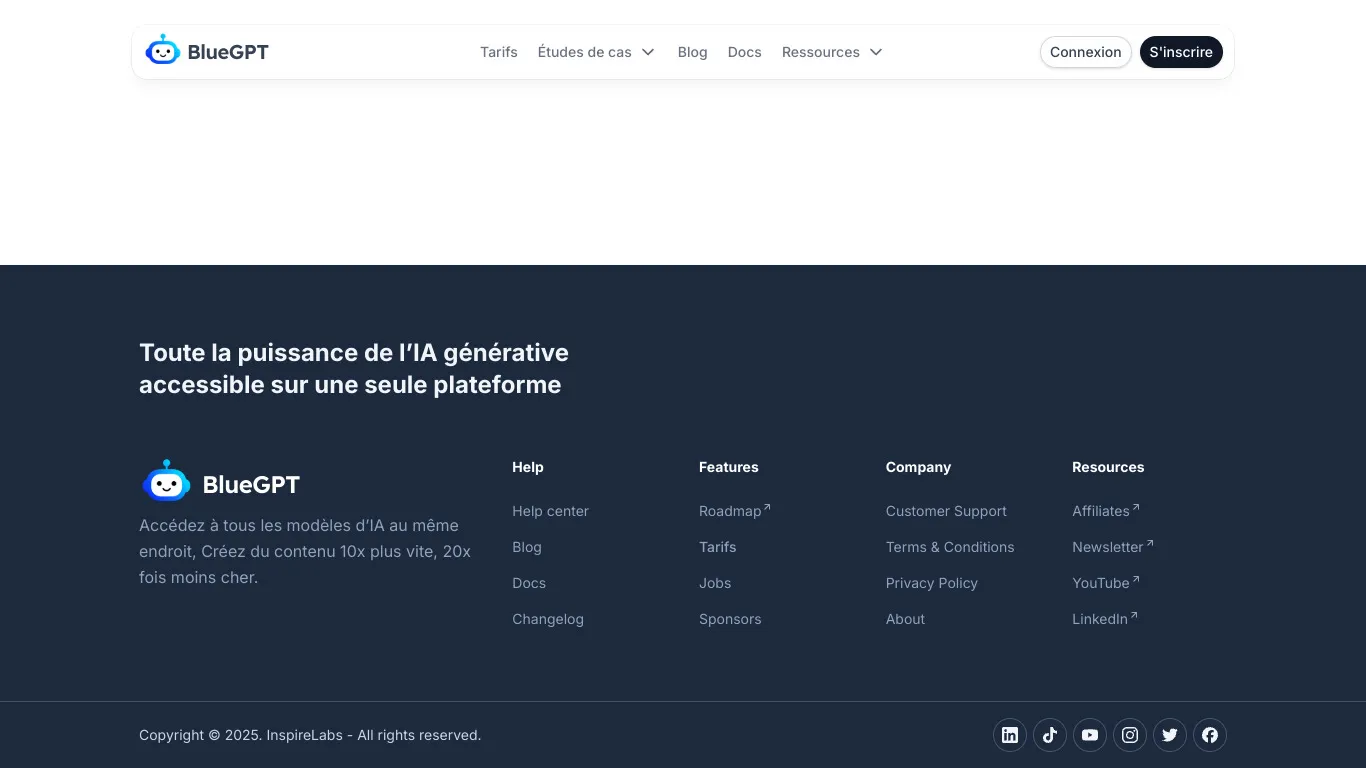Click the BlueGPT robot logo in header

(x=163, y=51)
